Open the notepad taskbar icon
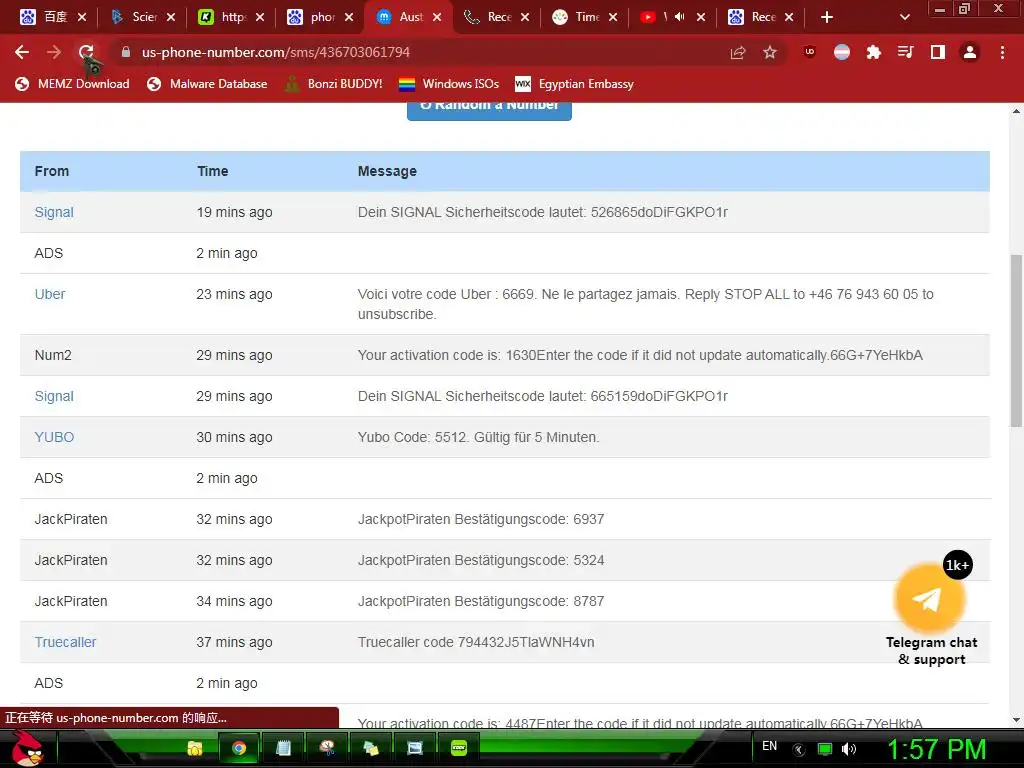This screenshot has height=768, width=1024. 283,748
